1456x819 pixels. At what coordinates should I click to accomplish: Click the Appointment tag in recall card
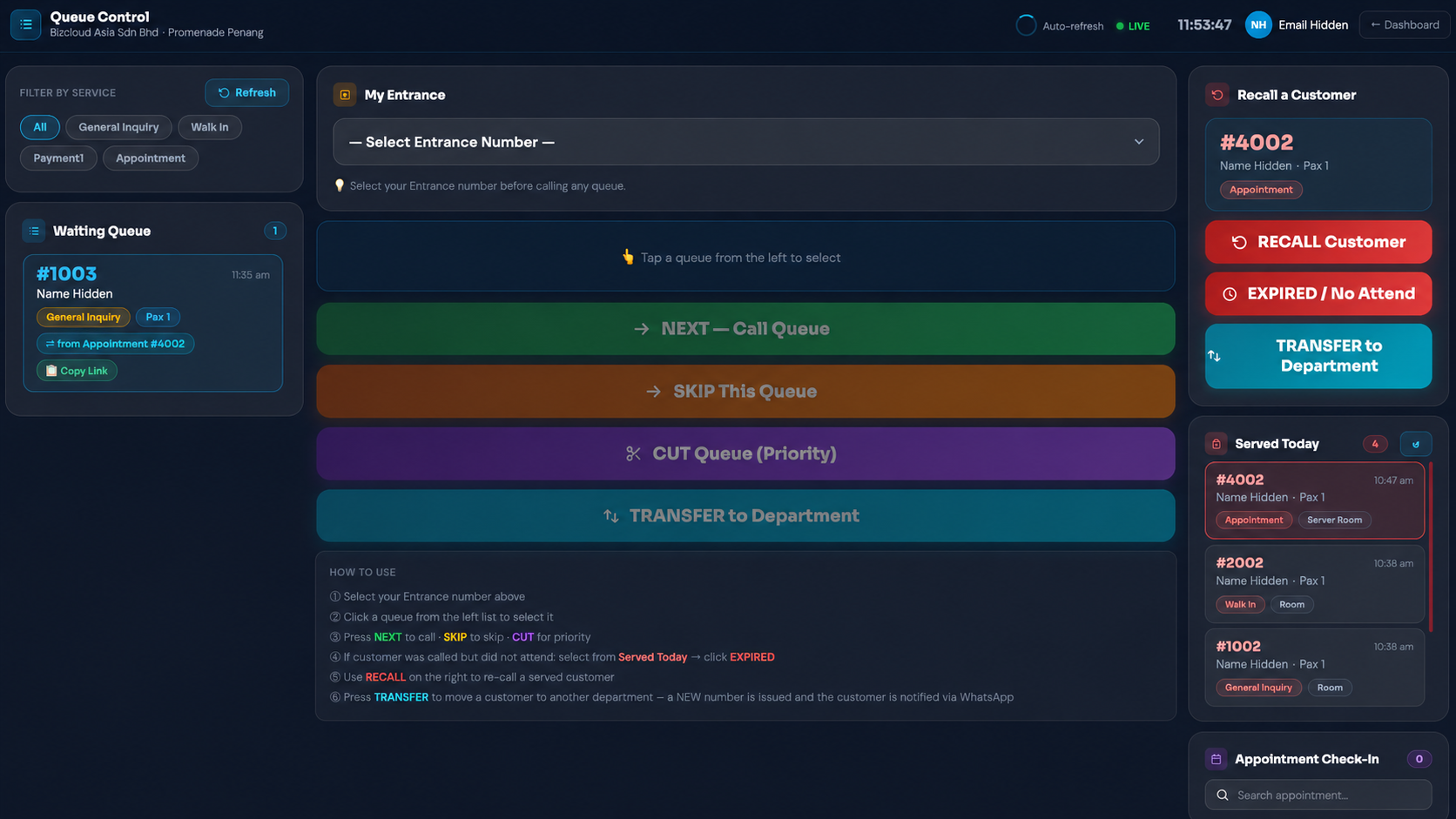pyautogui.click(x=1261, y=190)
